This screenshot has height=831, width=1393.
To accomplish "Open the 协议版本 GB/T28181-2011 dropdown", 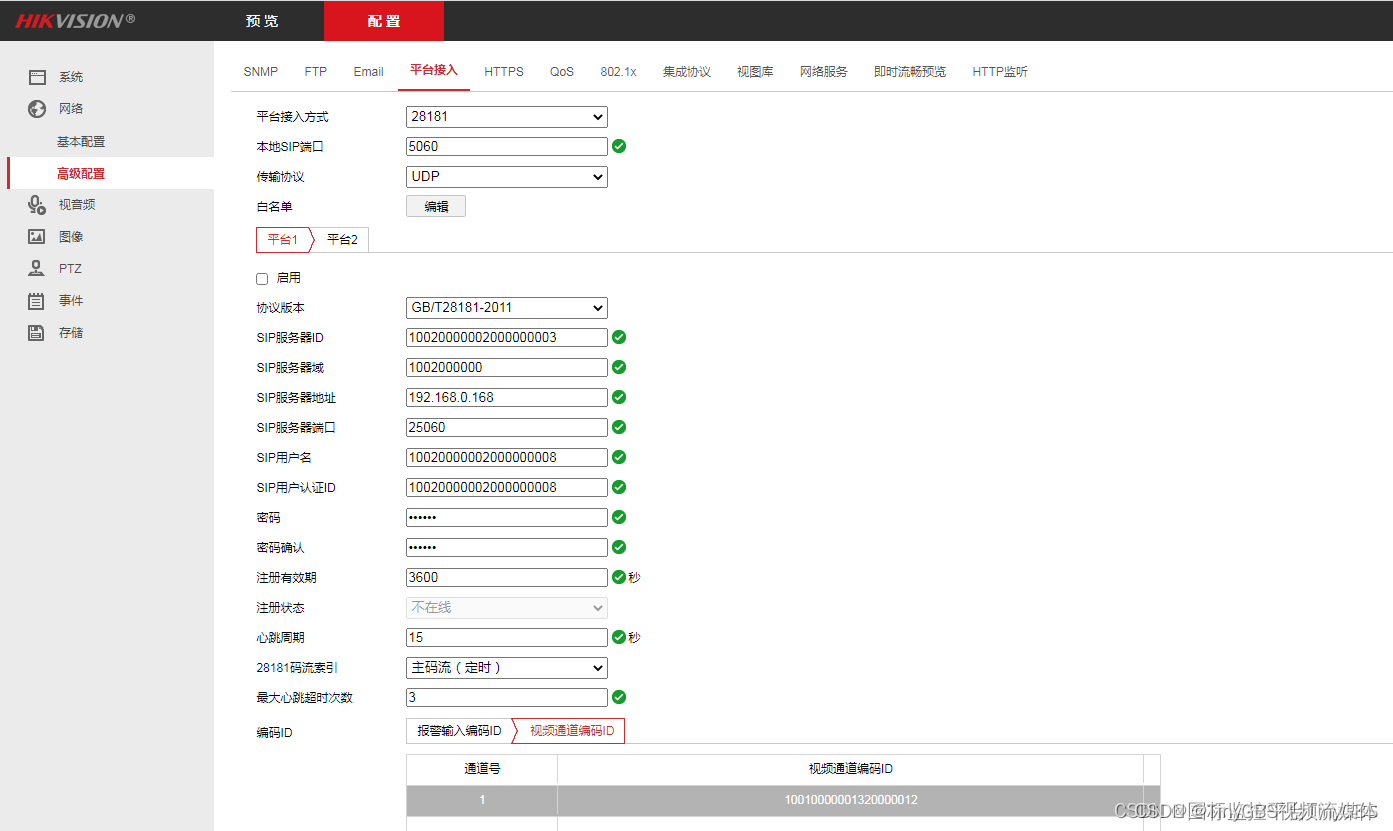I will [507, 308].
